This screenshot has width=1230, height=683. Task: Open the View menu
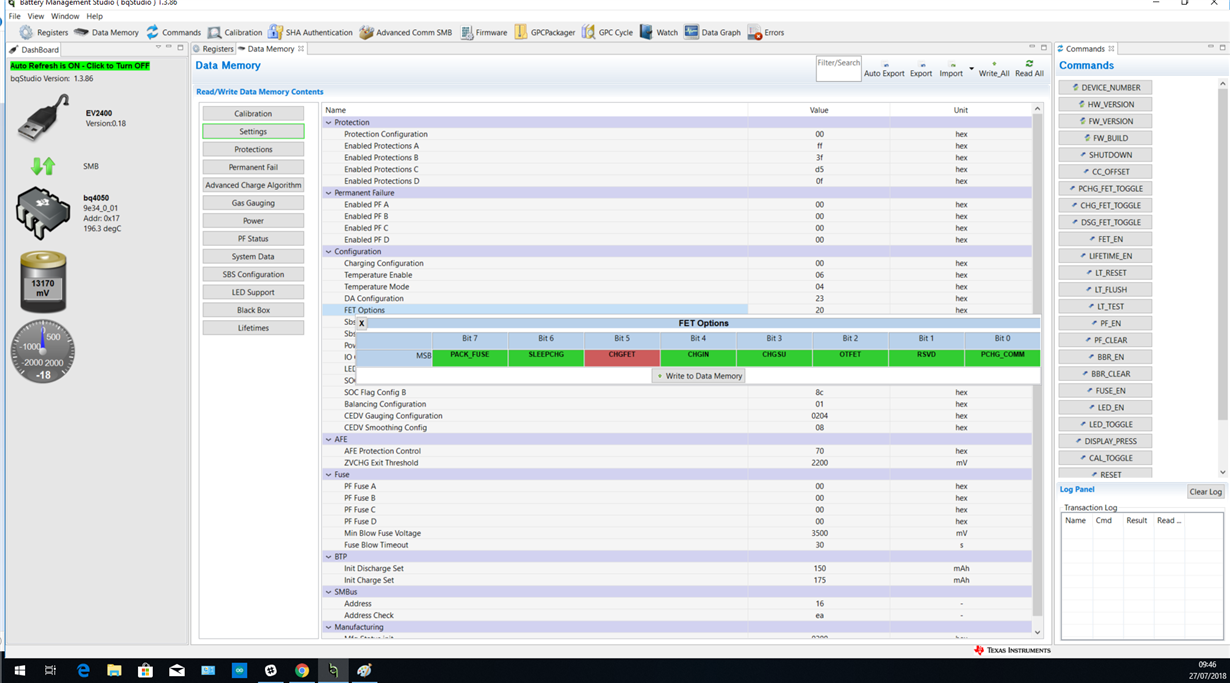pyautogui.click(x=36, y=16)
